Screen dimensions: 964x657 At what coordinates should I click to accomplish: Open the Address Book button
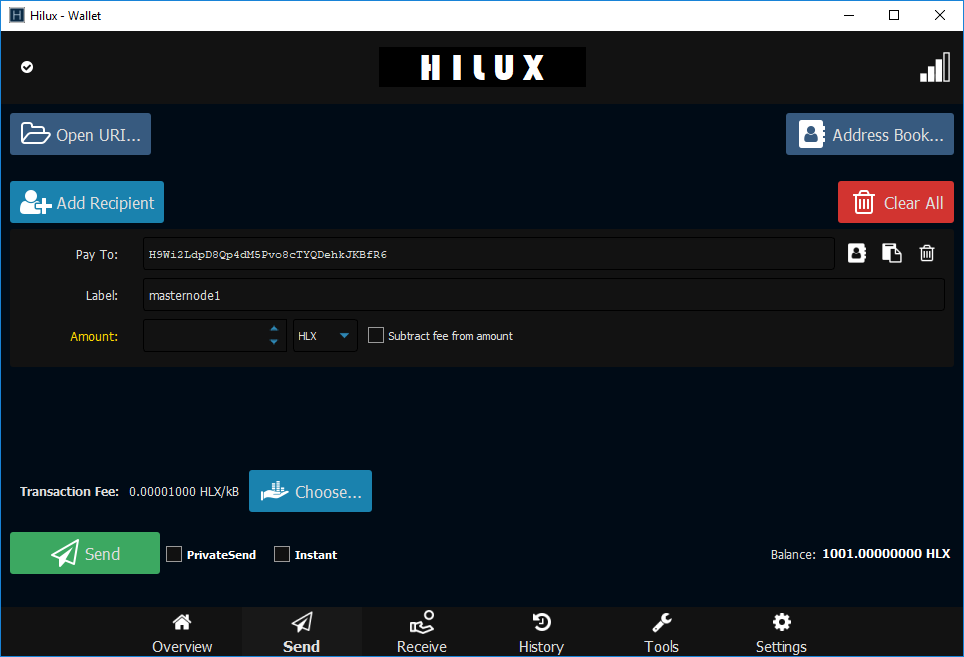point(870,134)
